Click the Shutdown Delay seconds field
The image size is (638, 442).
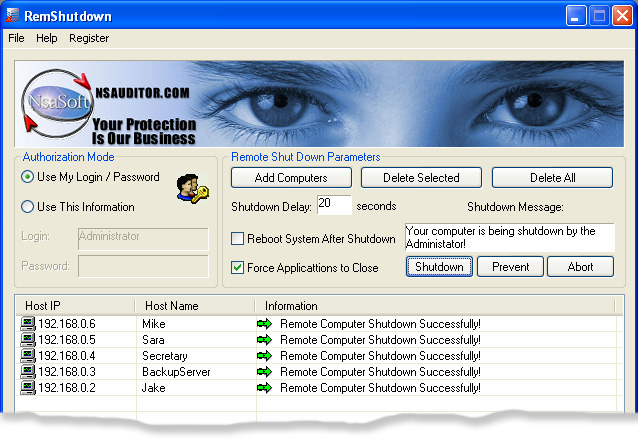[334, 205]
